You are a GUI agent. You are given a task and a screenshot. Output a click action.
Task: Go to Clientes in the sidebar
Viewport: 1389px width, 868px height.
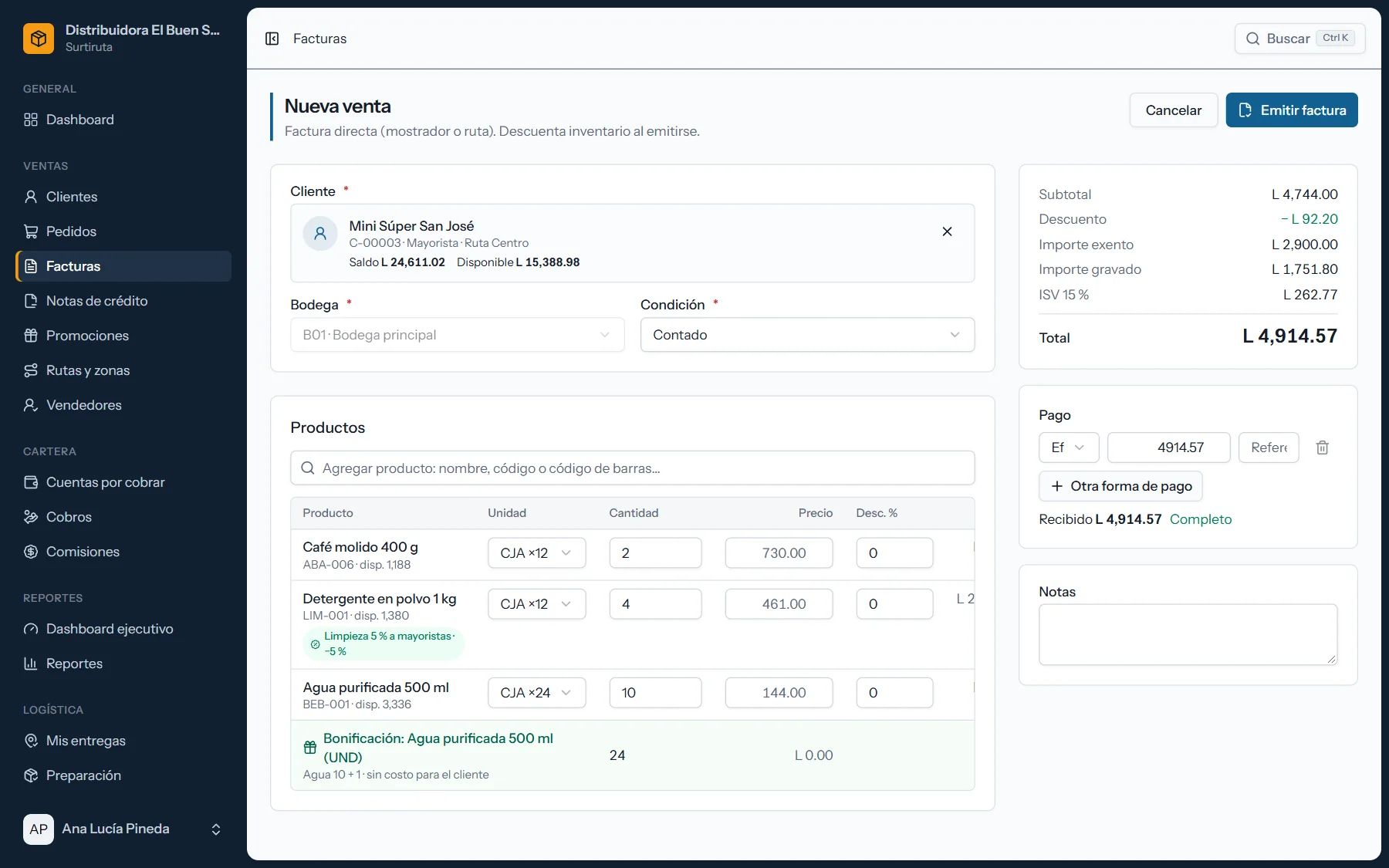(123, 197)
